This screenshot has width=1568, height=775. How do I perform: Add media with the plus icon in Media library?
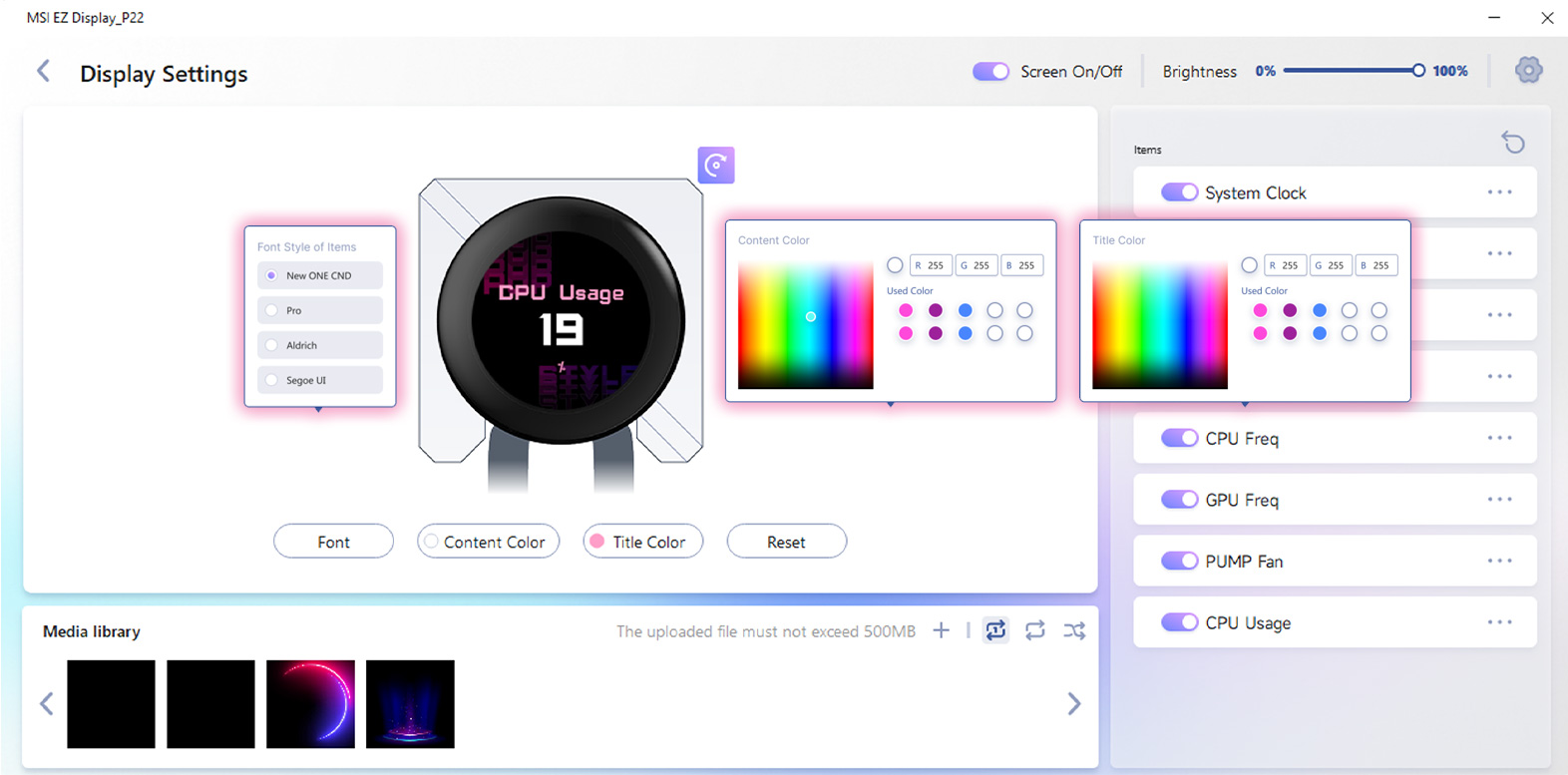tap(941, 630)
